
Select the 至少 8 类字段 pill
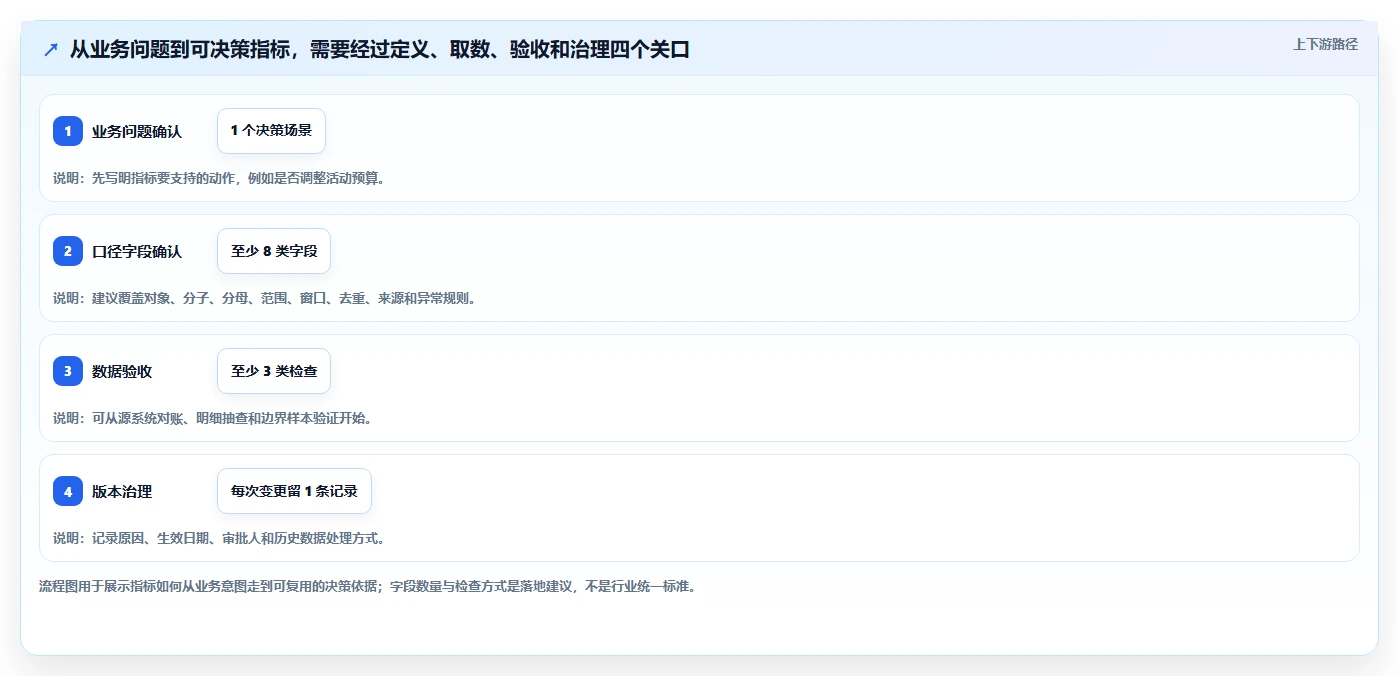coord(274,251)
